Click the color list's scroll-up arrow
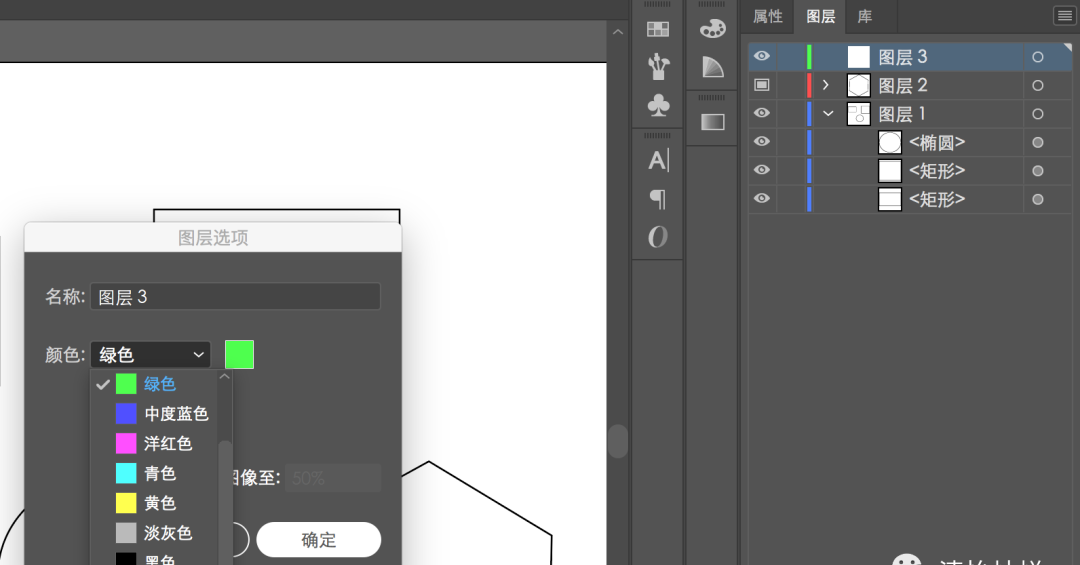Screen dimensions: 1080x565 click(225, 377)
